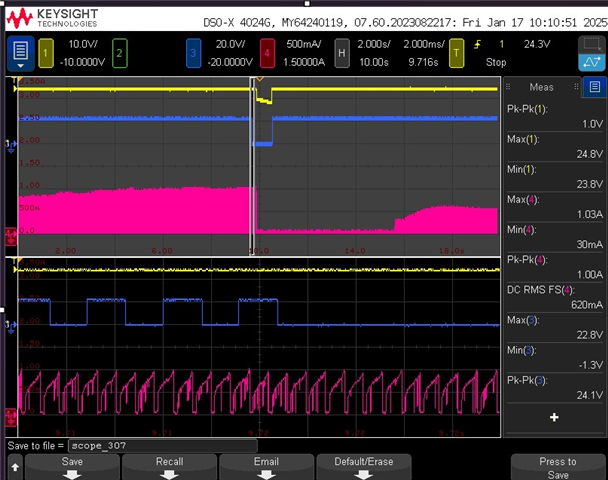Open the Save softkey menu

(72, 467)
